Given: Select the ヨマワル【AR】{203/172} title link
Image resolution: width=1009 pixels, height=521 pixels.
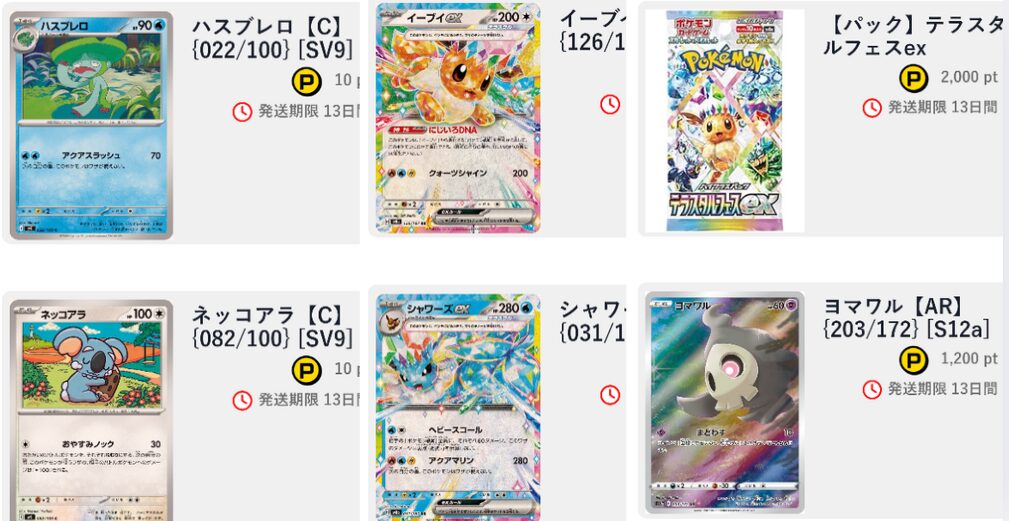Looking at the screenshot, I should point(906,317).
